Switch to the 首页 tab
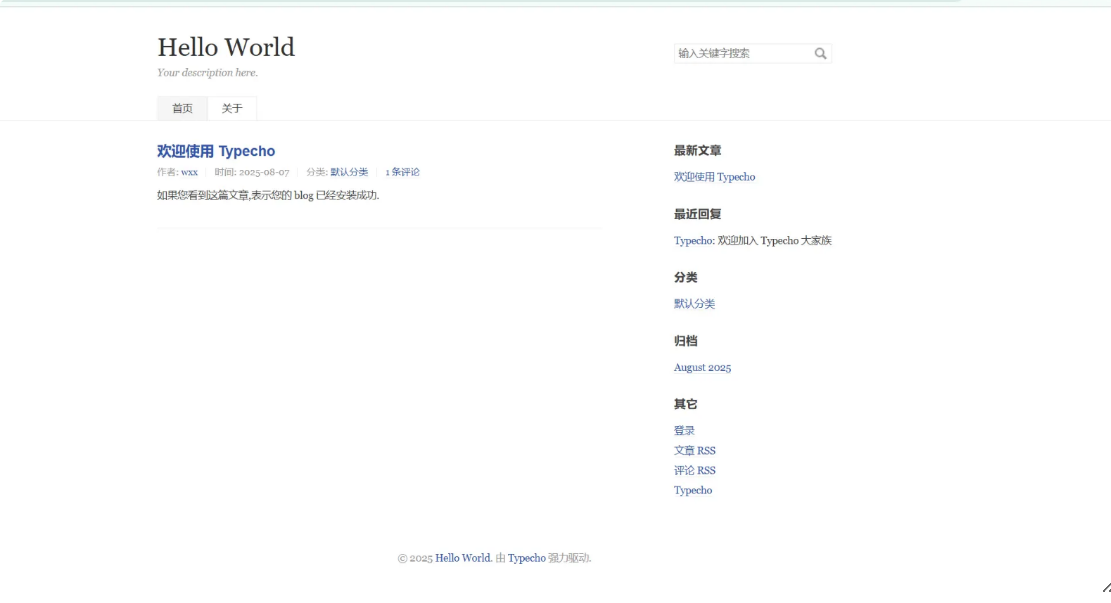 pyautogui.click(x=181, y=108)
